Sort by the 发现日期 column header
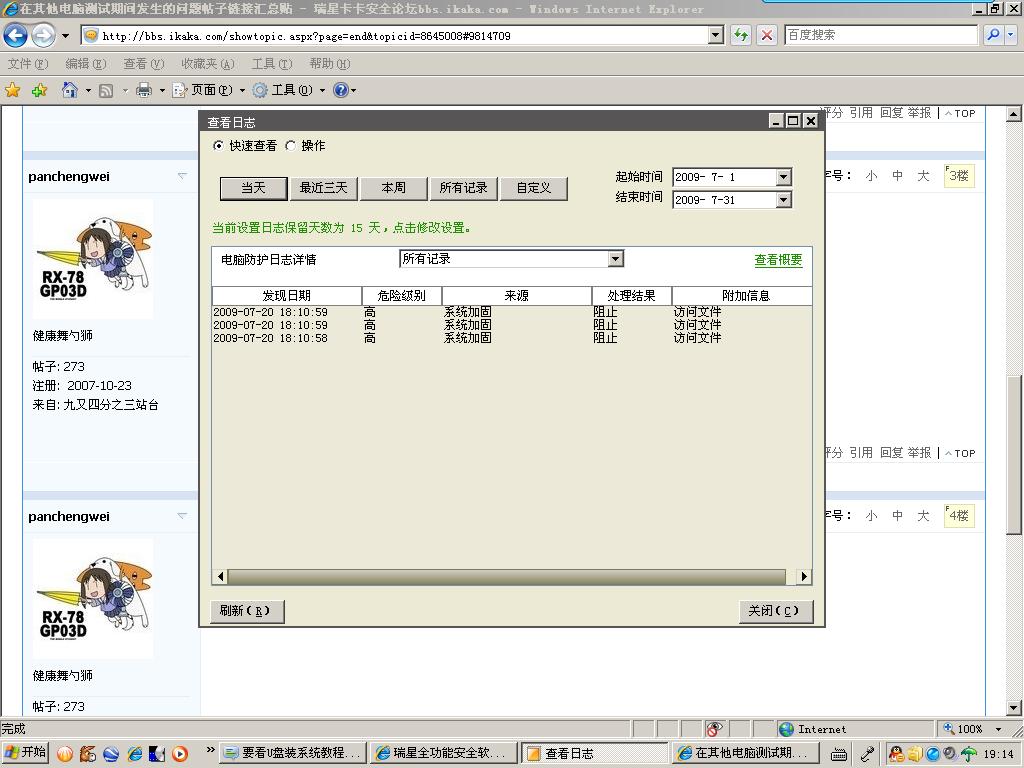Viewport: 1024px width, 768px height. 287,296
